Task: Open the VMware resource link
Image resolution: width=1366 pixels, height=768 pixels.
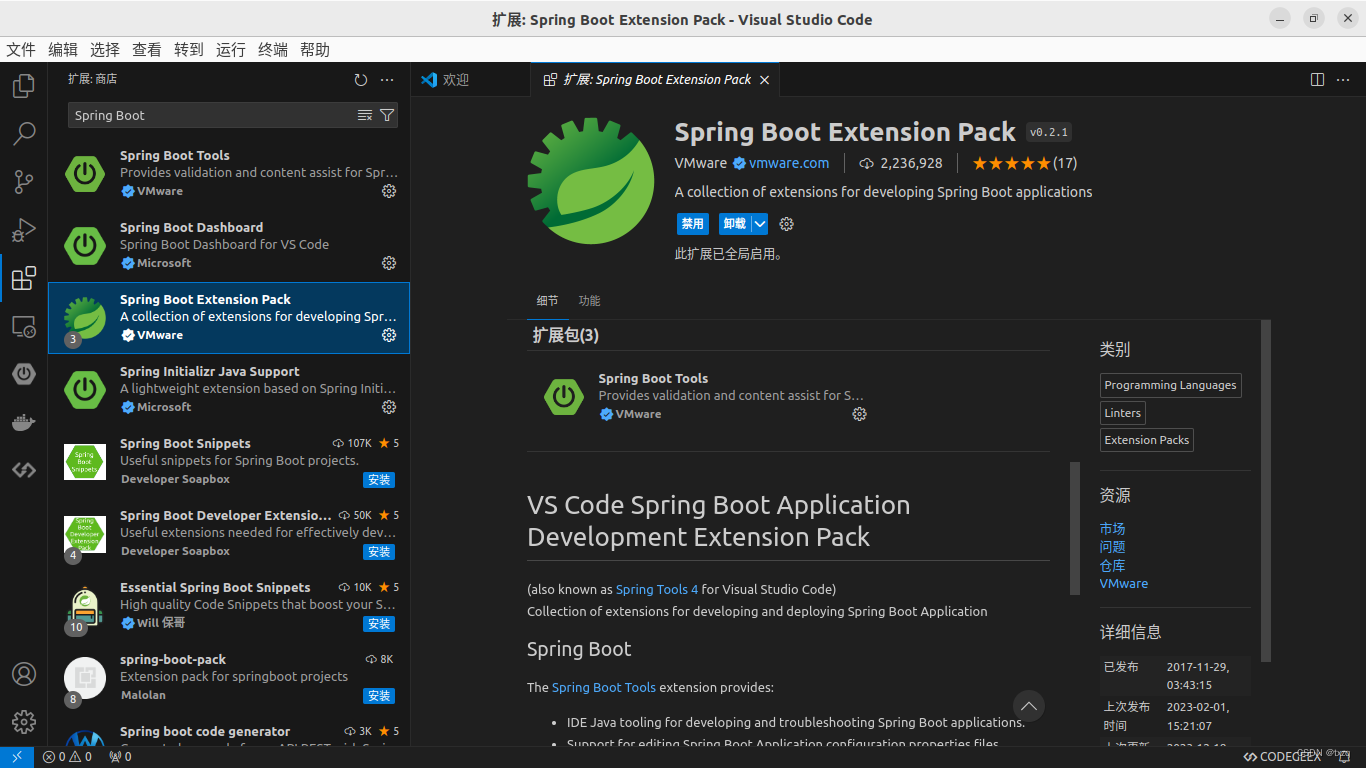Action: point(1124,584)
